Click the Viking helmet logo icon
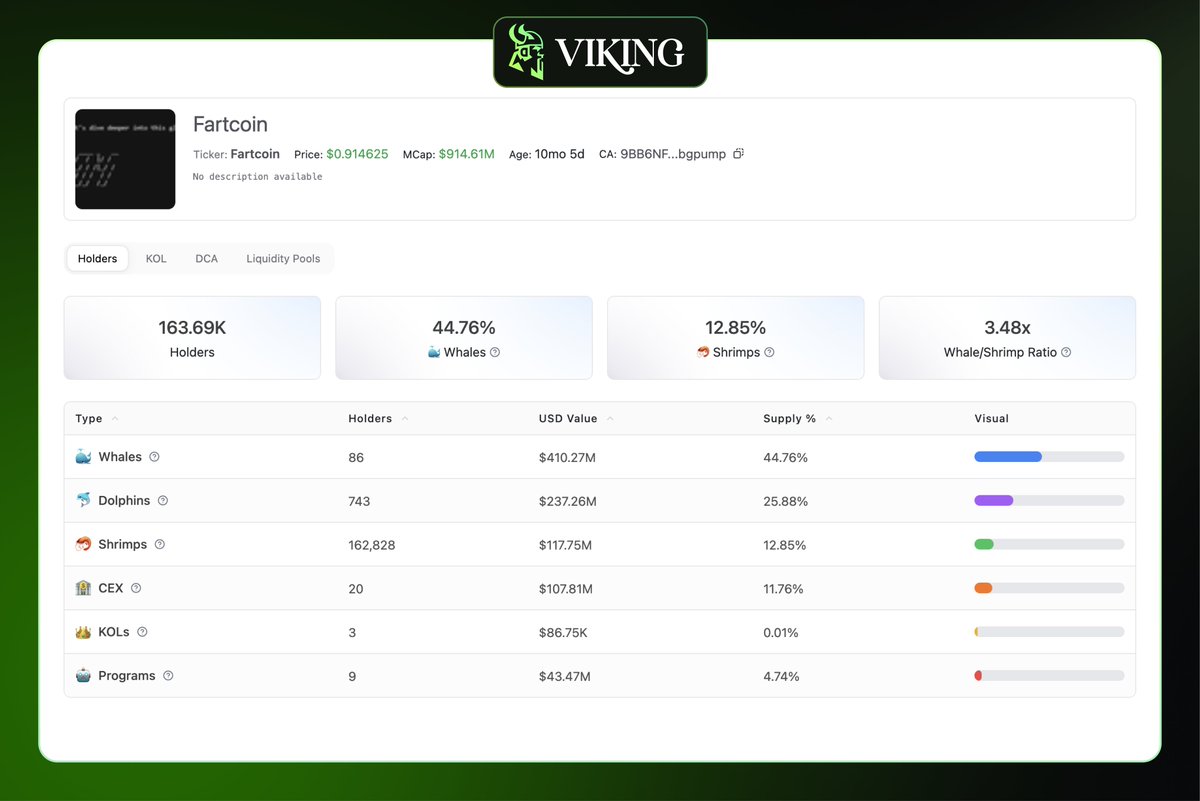Screen dimensions: 1200x801 tap(526, 52)
